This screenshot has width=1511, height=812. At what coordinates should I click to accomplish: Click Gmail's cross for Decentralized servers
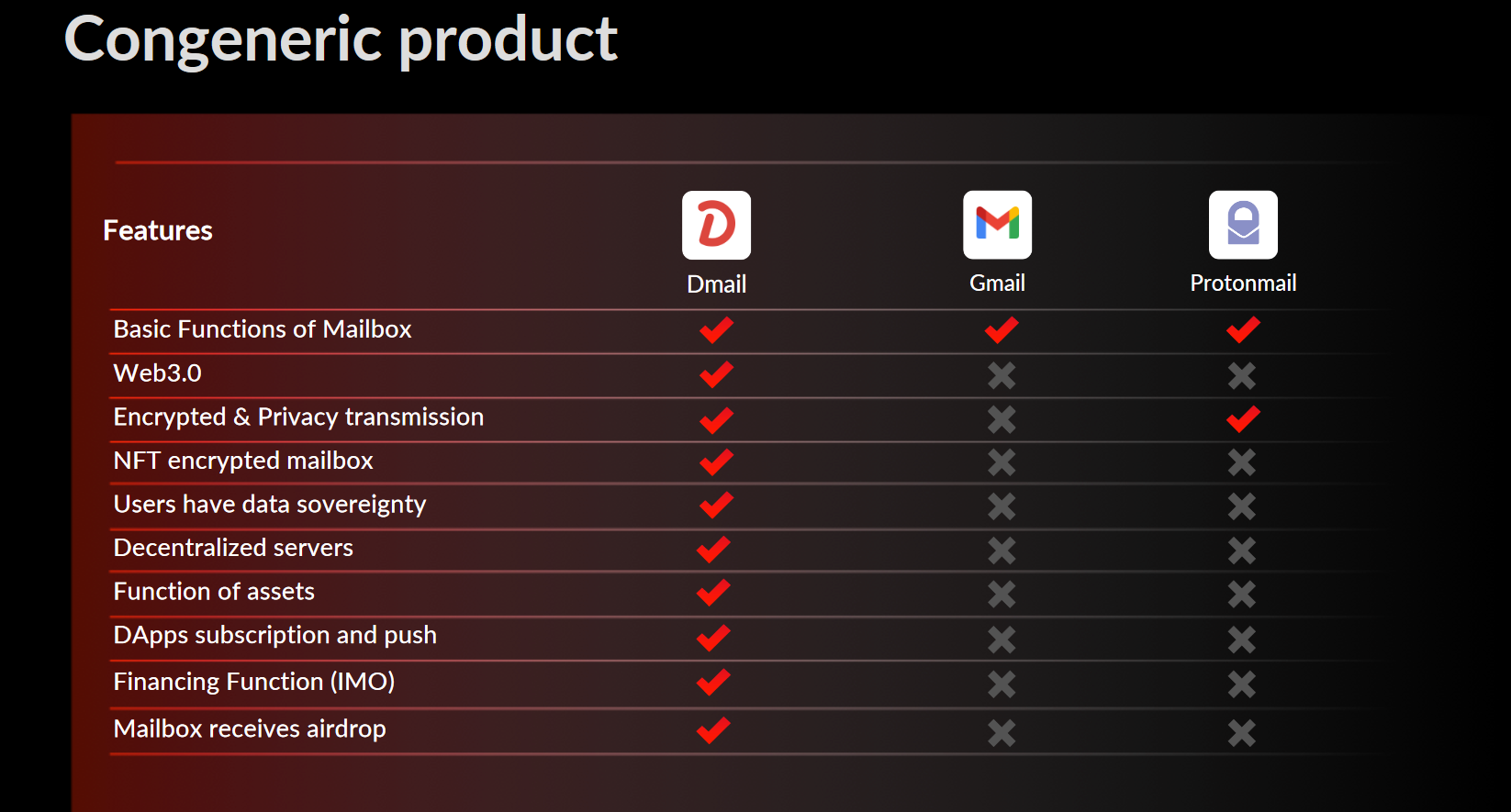tap(1002, 551)
